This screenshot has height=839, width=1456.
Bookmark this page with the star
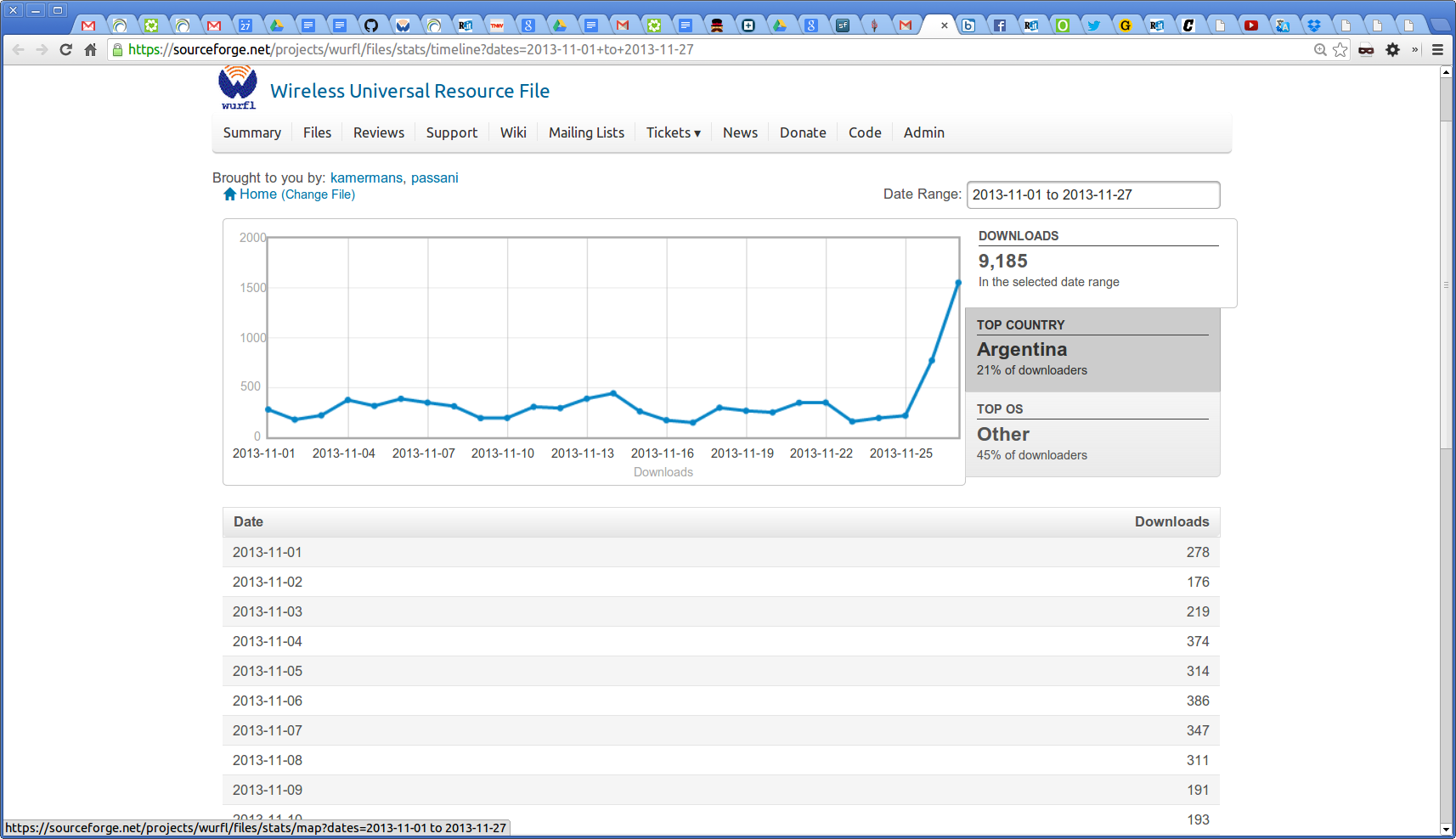tap(1340, 50)
